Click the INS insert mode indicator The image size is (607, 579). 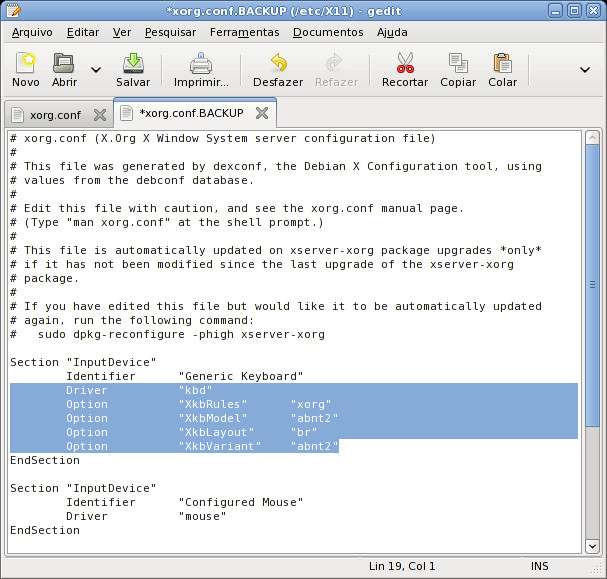point(539,566)
